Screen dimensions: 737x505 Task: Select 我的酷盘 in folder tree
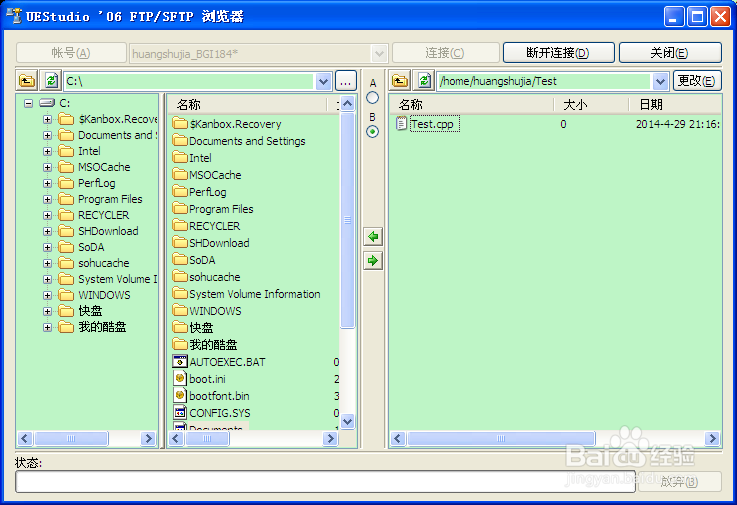click(102, 327)
